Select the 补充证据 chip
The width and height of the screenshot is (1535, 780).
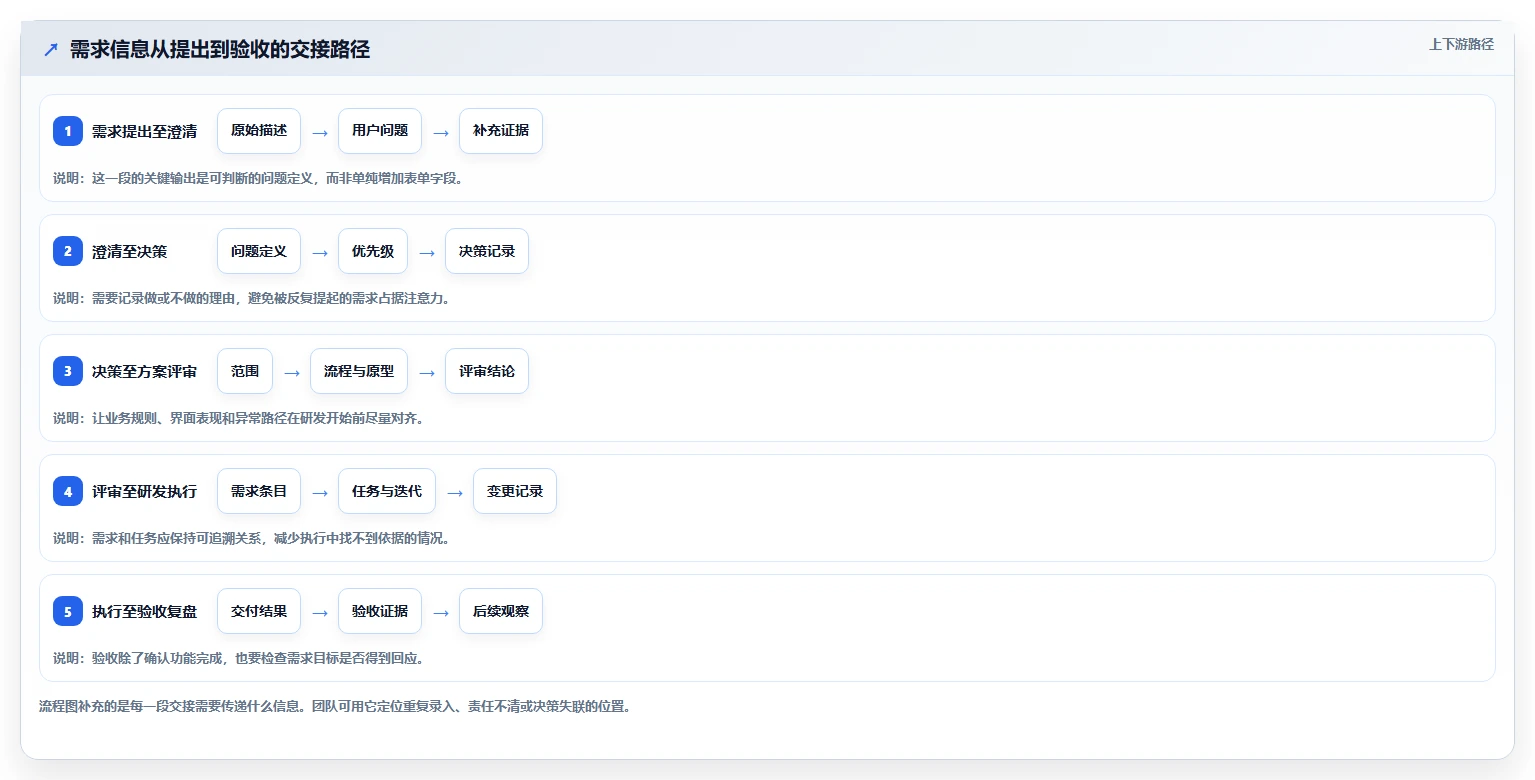pyautogui.click(x=501, y=131)
